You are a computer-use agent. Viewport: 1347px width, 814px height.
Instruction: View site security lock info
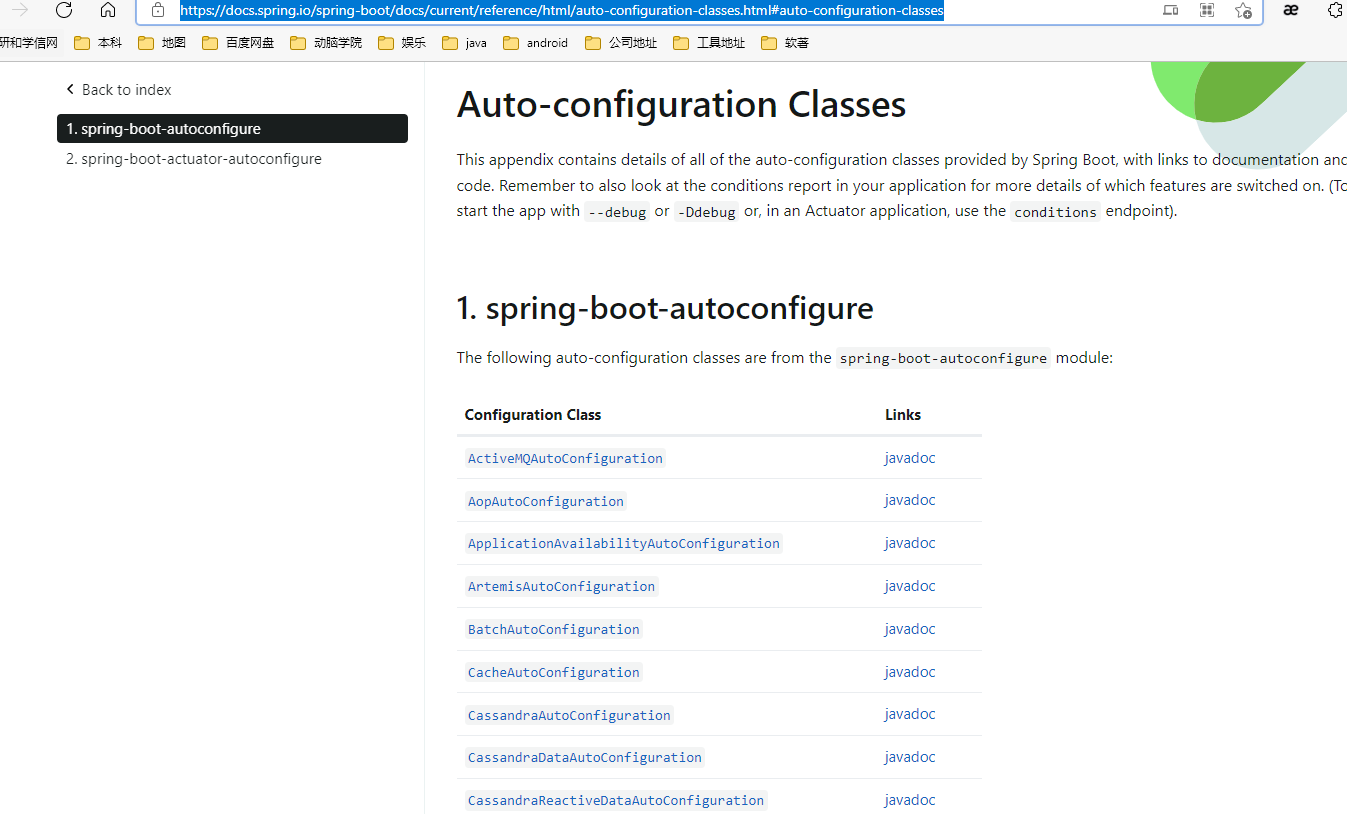[x=158, y=10]
